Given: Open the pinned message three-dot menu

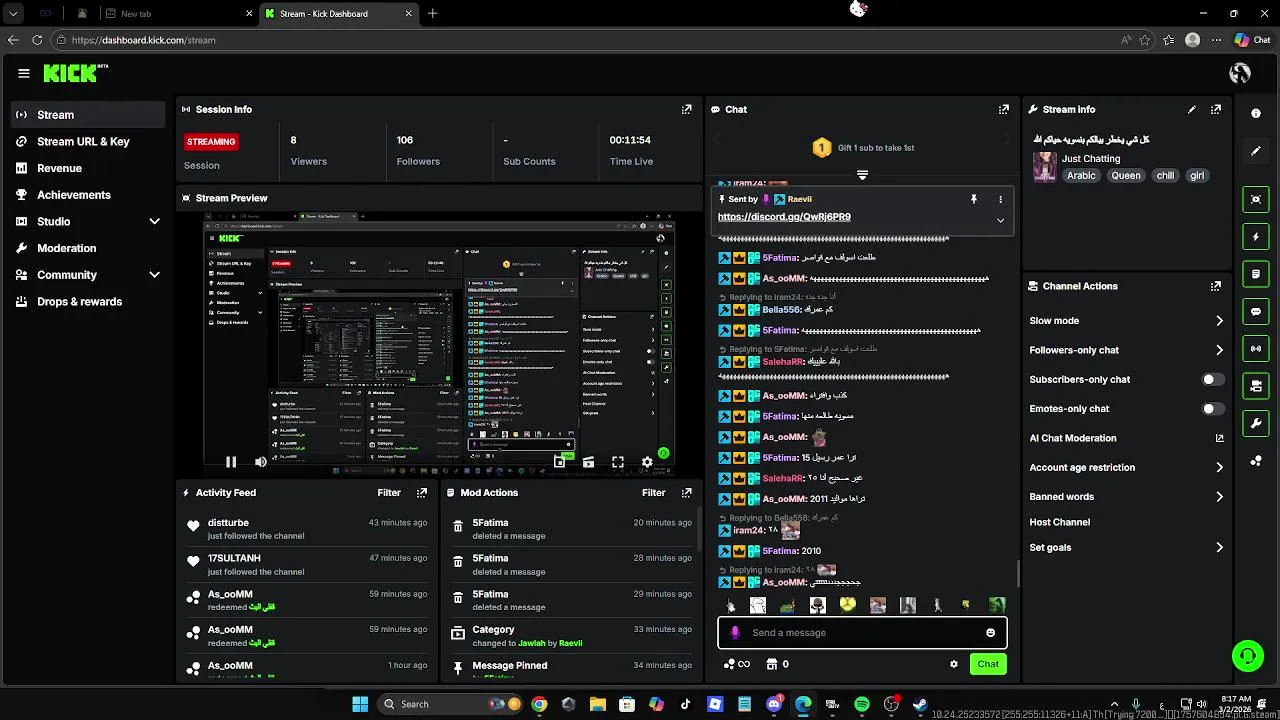Looking at the screenshot, I should [1000, 199].
